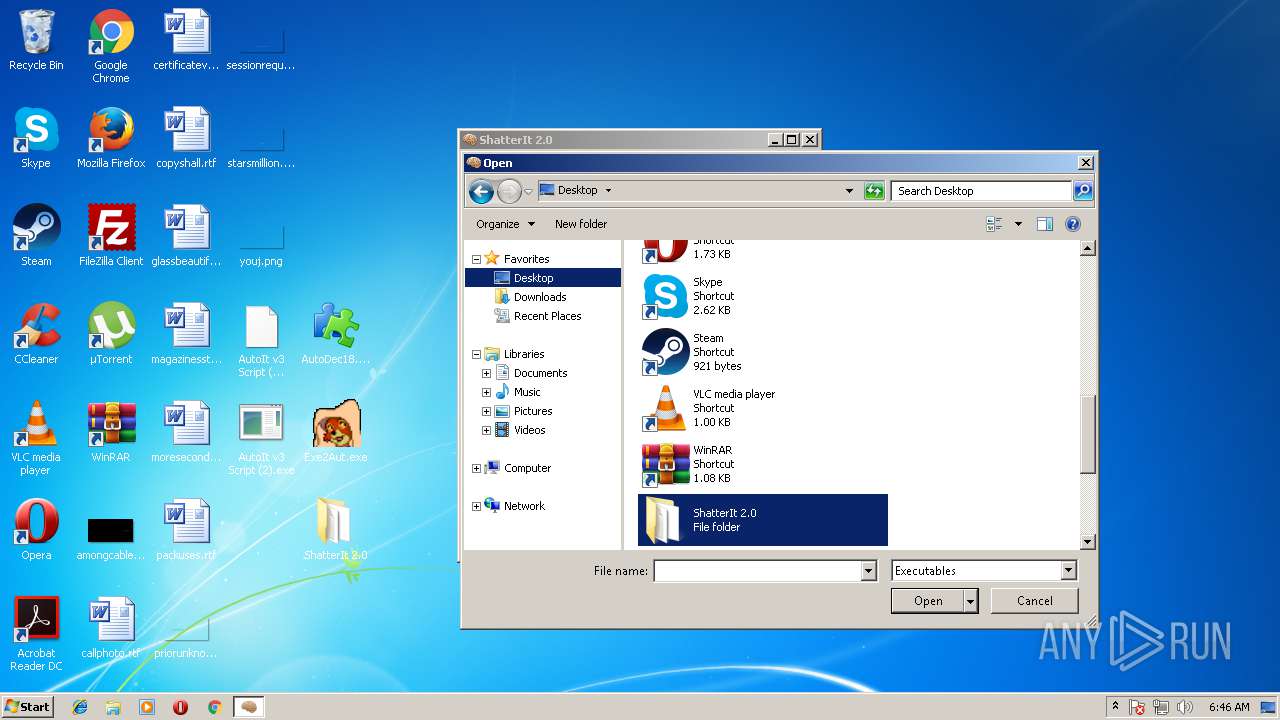Screen dimensions: 1280x720
Task: Expand the Documents library
Action: click(x=486, y=373)
